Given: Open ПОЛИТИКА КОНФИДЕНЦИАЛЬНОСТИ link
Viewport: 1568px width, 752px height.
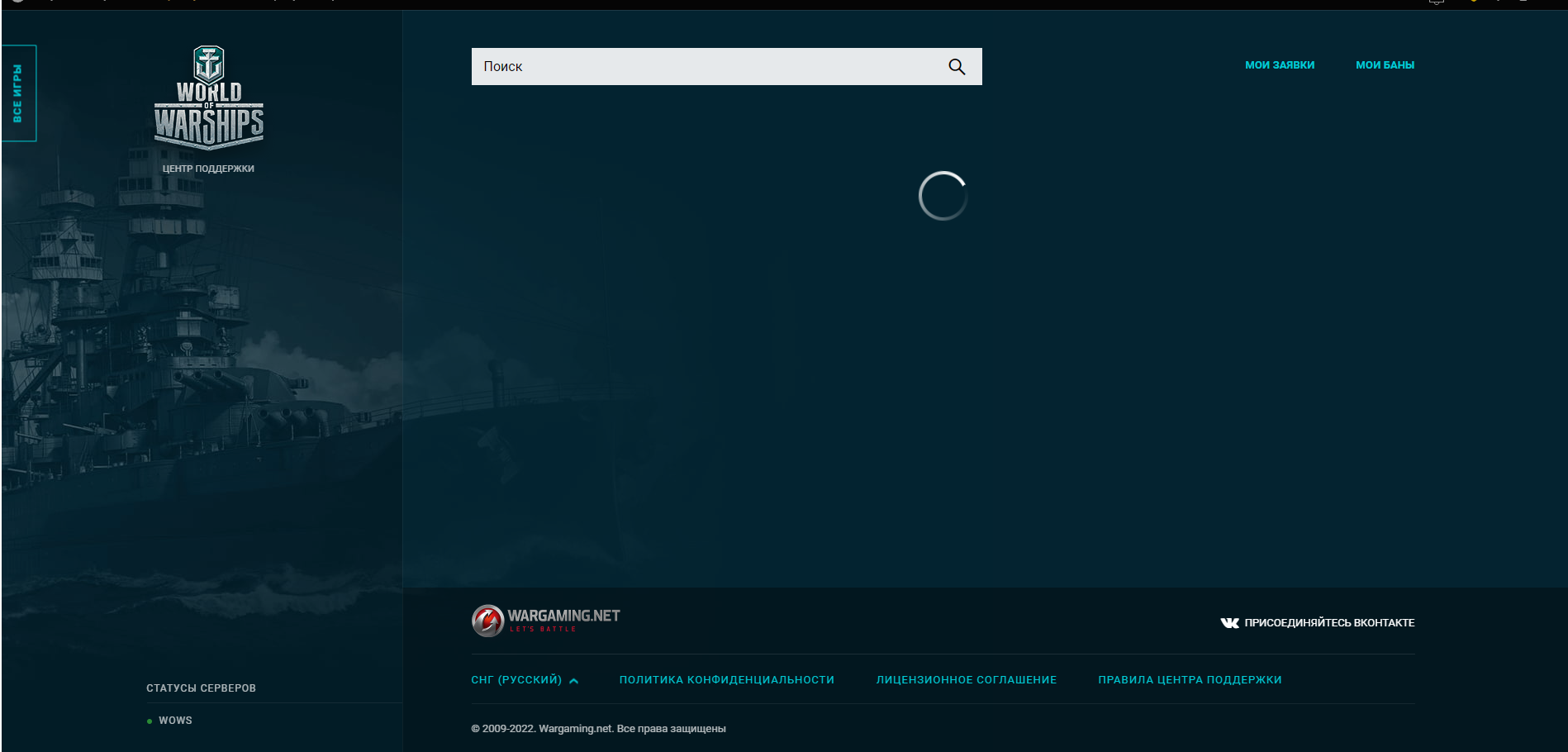Looking at the screenshot, I should [726, 680].
